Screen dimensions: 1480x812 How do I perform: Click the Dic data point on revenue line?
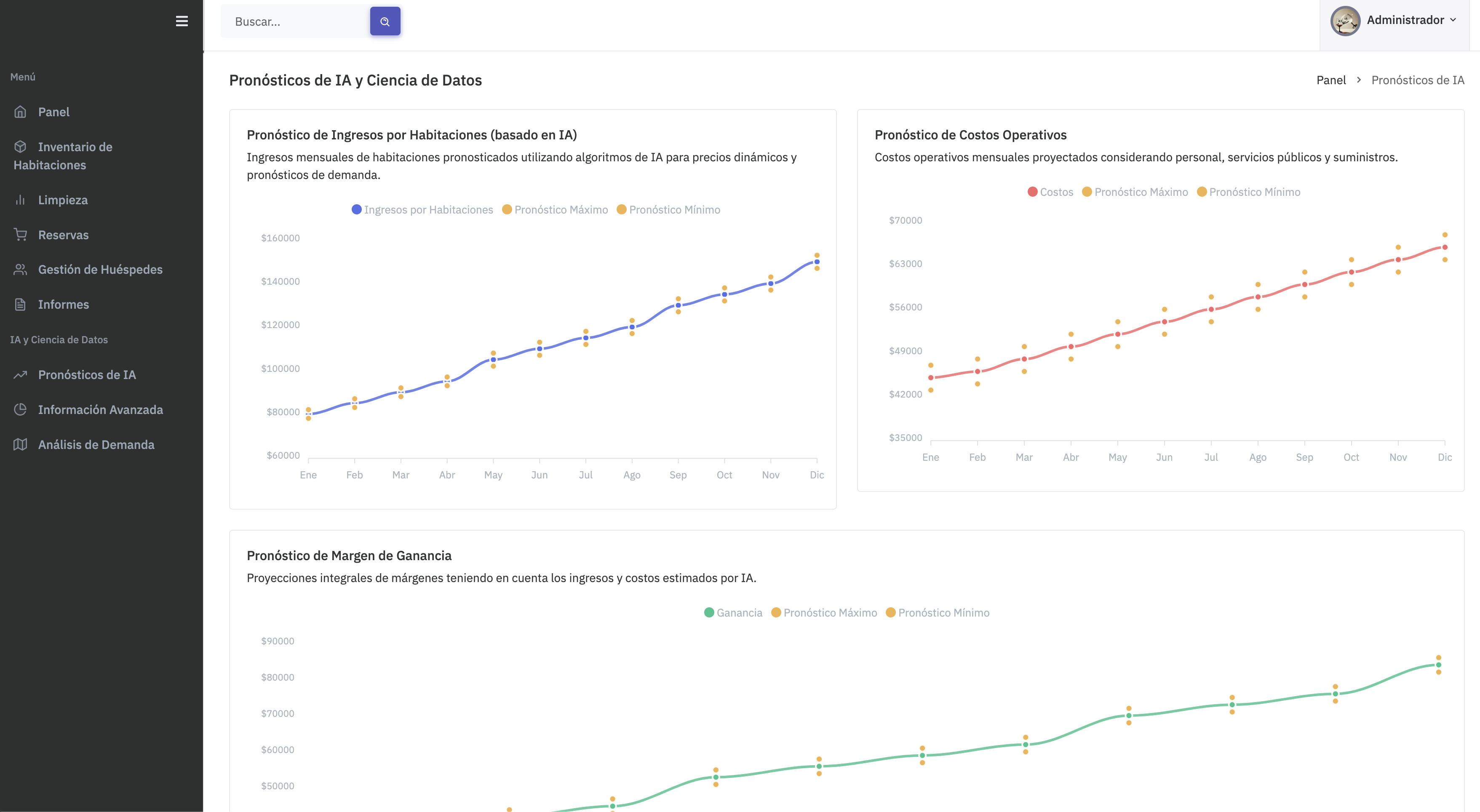(x=816, y=262)
